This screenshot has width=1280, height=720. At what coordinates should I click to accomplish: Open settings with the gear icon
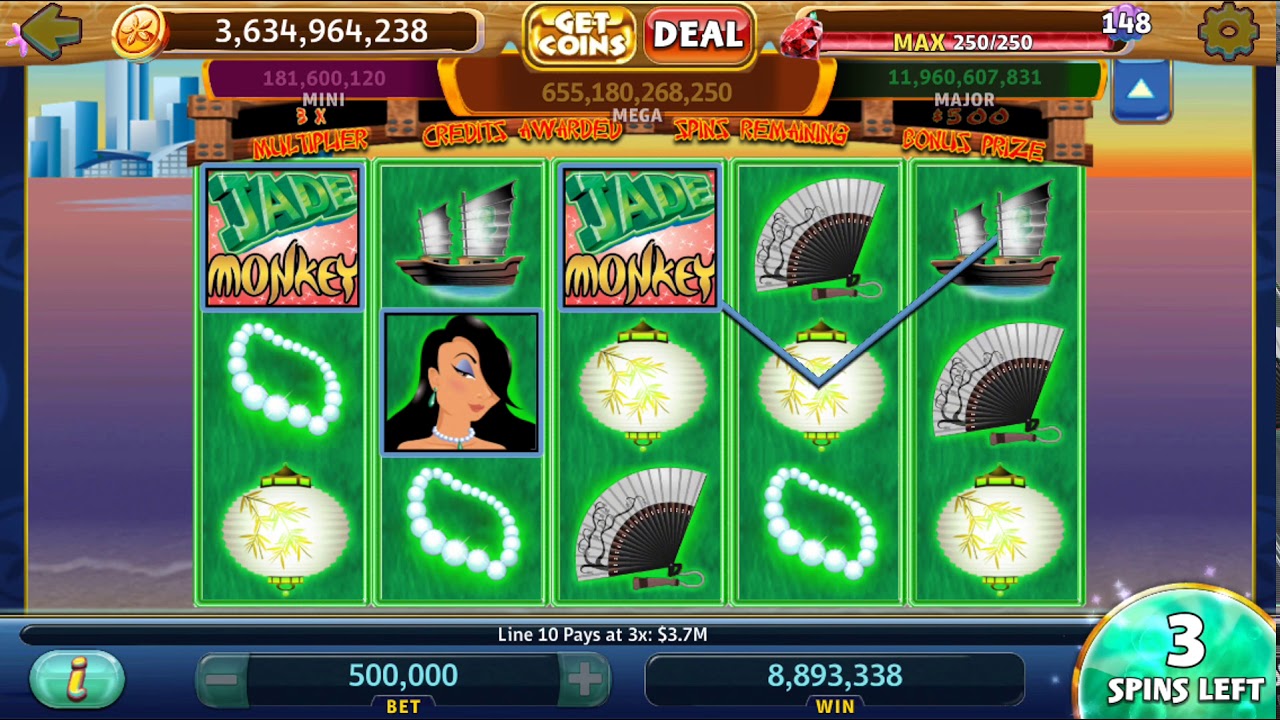(x=1227, y=31)
